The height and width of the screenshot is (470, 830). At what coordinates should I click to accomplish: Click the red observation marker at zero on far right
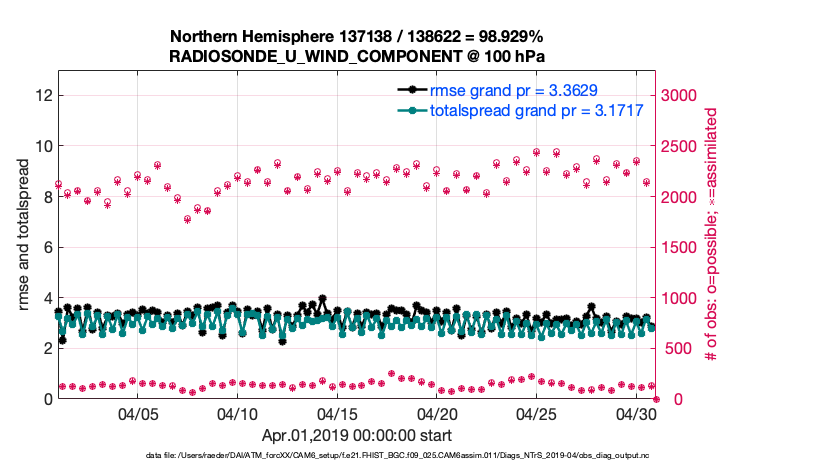[656, 399]
